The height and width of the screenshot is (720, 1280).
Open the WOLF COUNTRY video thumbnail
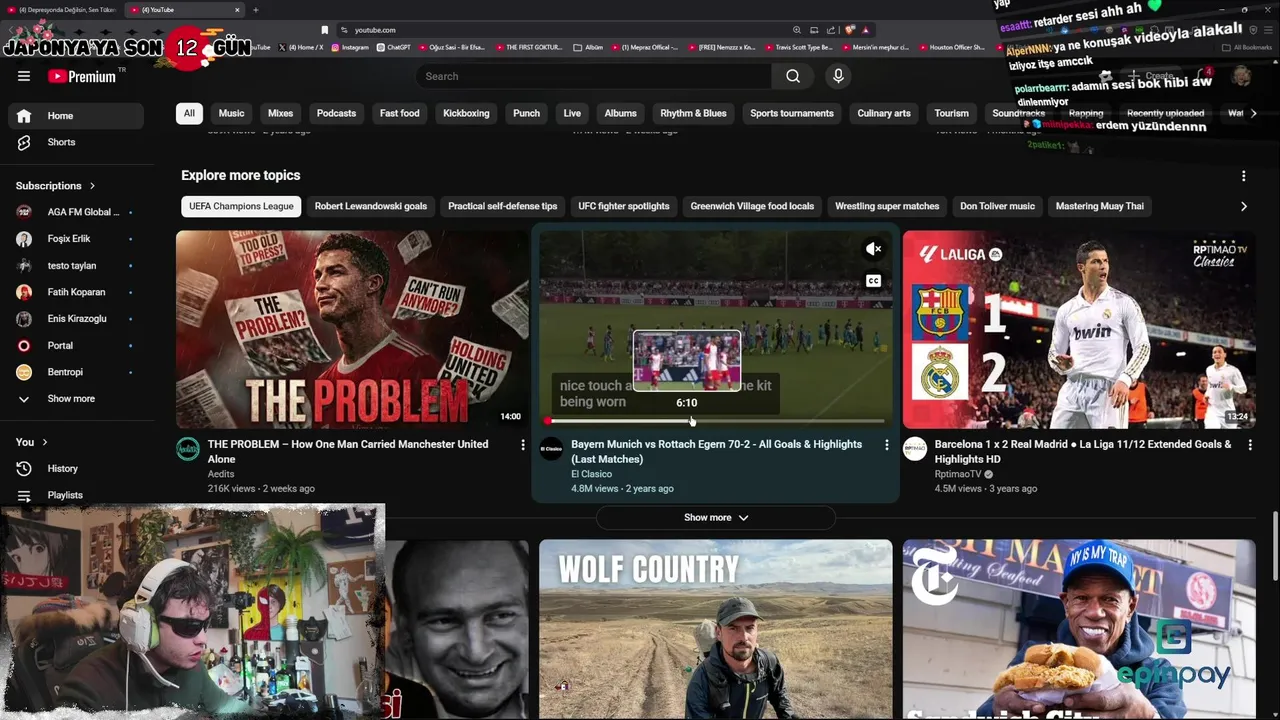(716, 630)
